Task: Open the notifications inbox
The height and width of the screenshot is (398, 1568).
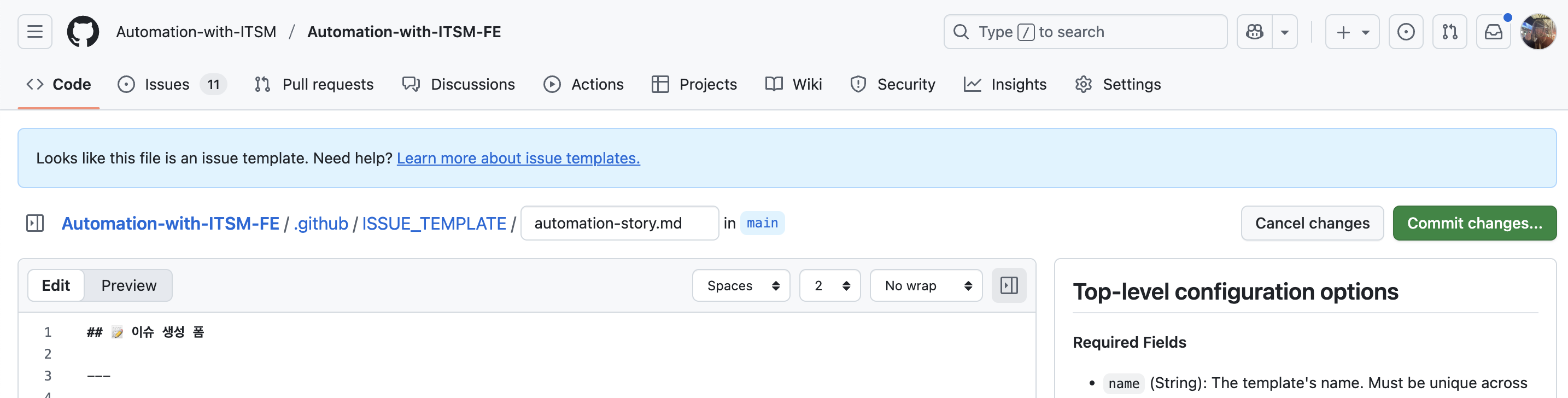Action: coord(1493,32)
